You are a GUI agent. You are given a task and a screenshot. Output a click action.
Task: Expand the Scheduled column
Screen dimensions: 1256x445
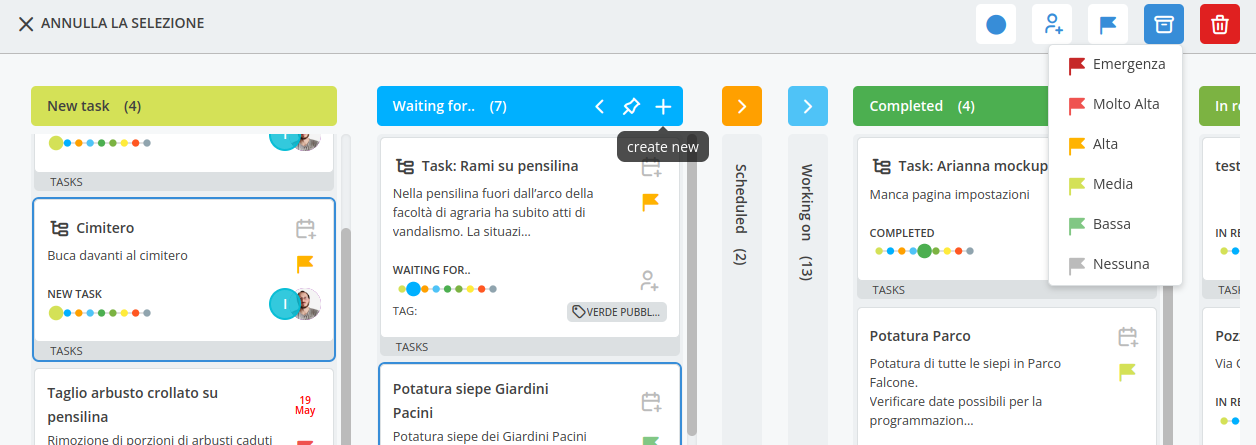coord(741,106)
